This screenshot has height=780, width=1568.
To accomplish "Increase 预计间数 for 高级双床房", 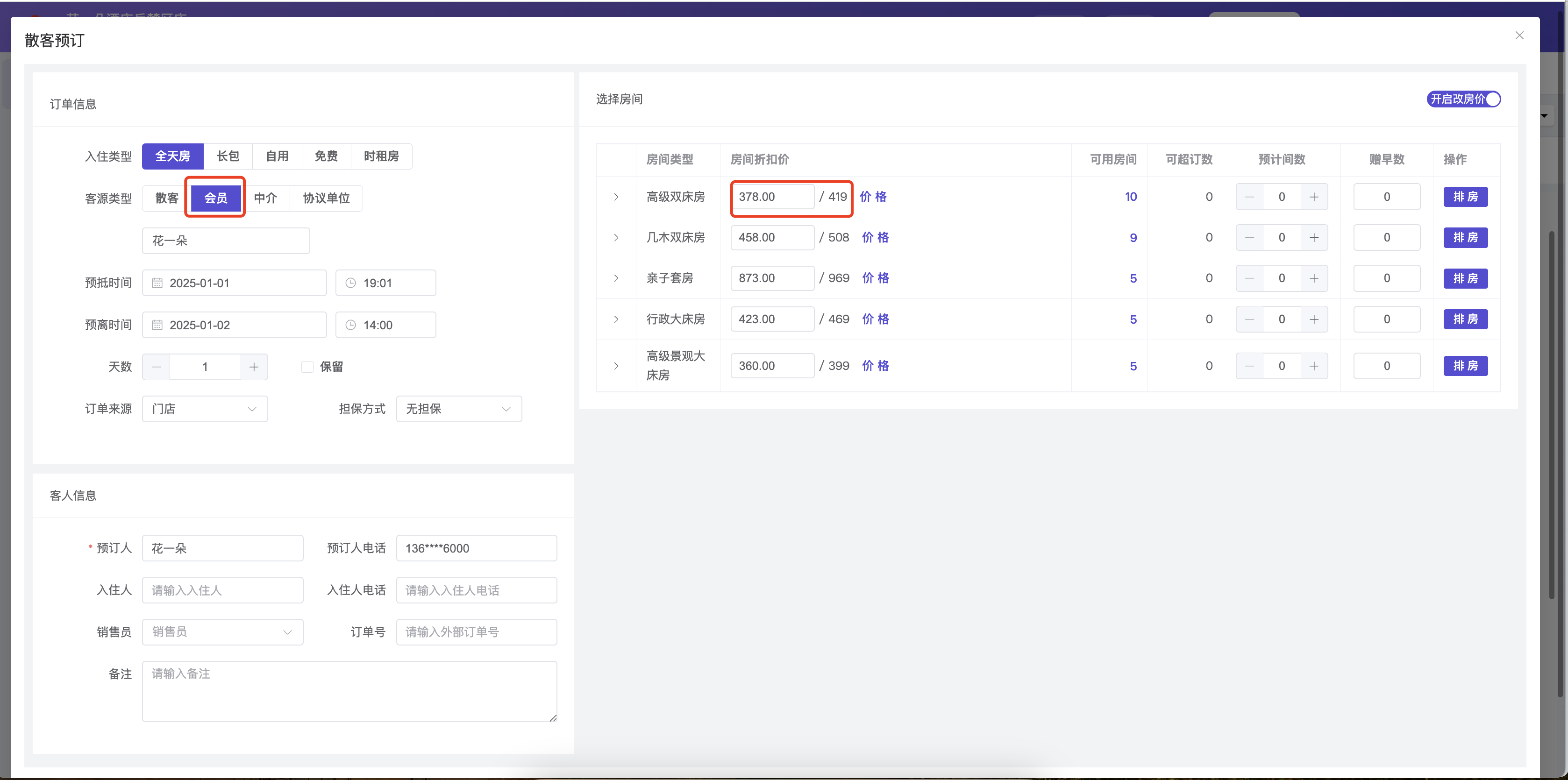I will click(x=1313, y=197).
